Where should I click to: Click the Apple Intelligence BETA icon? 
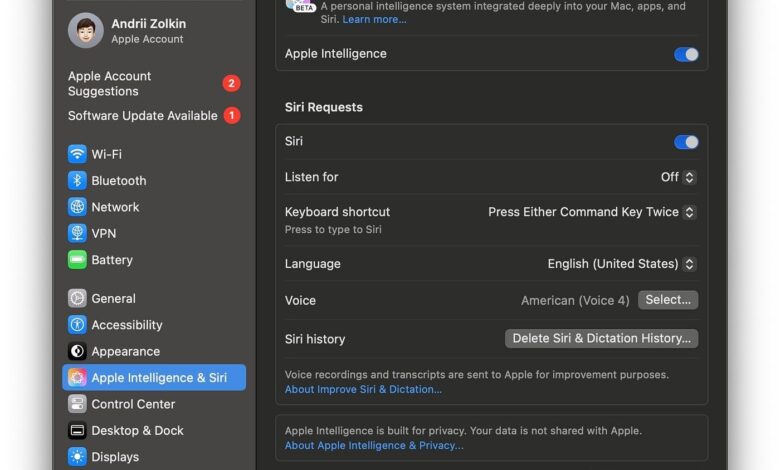pos(300,5)
